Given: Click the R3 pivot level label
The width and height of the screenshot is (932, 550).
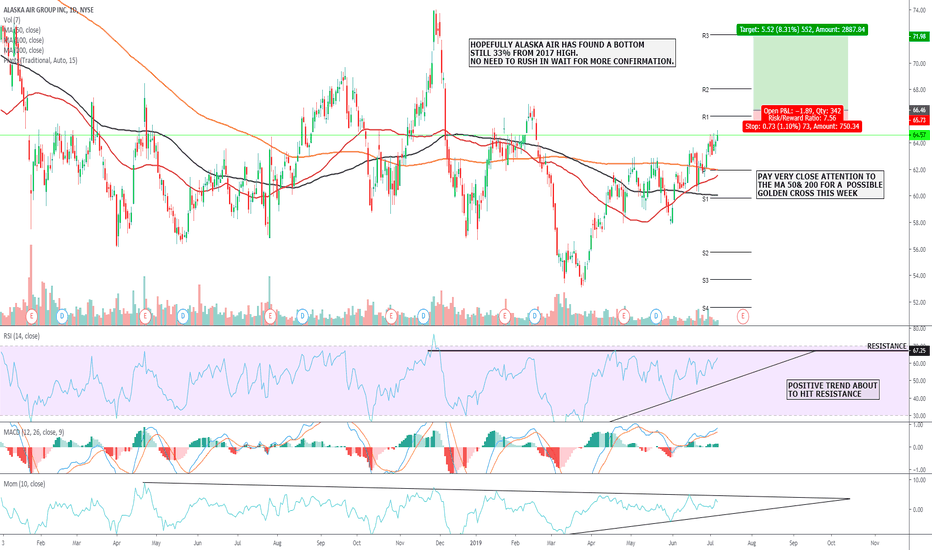Looking at the screenshot, I should pyautogui.click(x=705, y=36).
